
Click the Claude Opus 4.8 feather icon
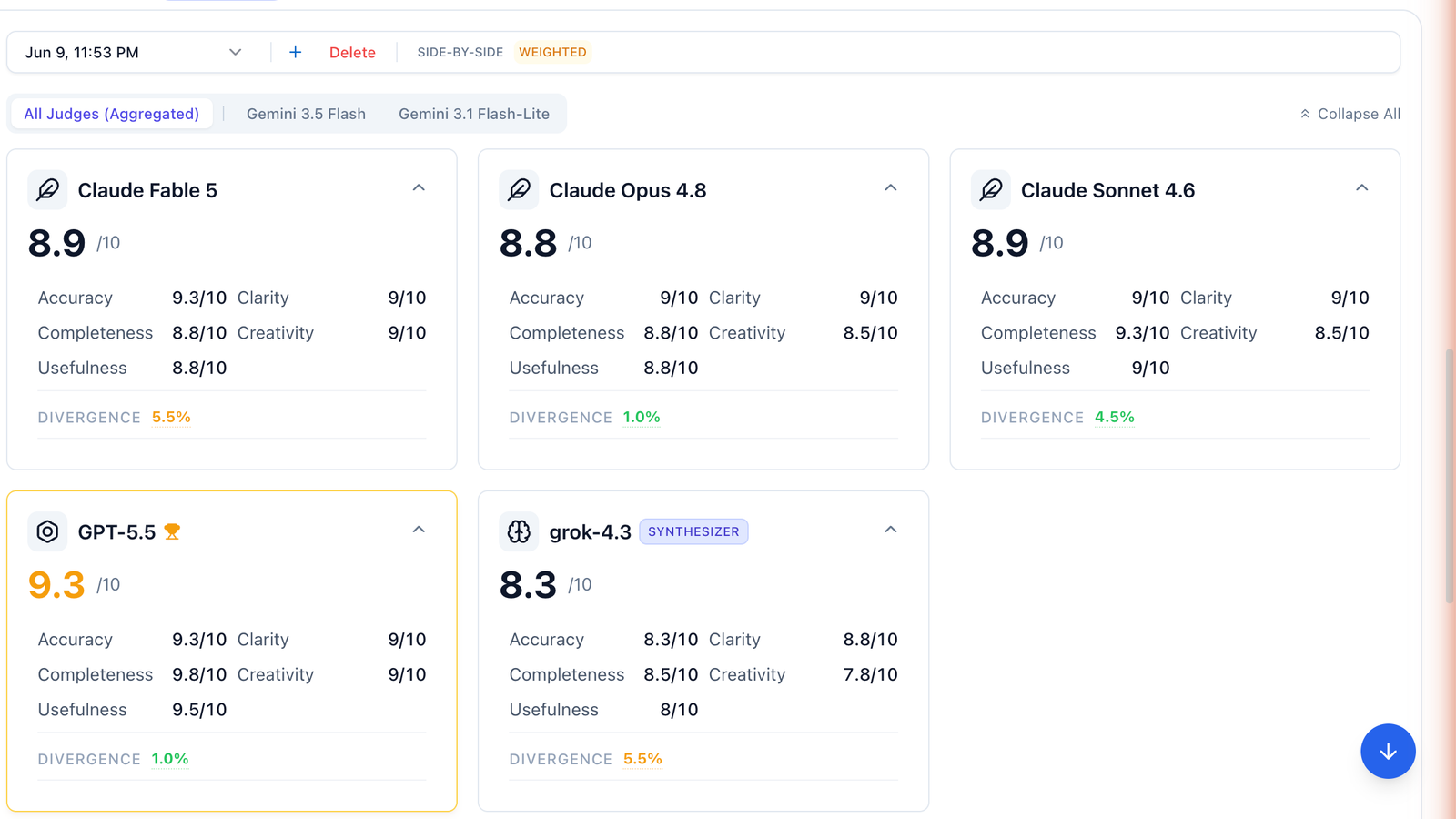point(519,190)
